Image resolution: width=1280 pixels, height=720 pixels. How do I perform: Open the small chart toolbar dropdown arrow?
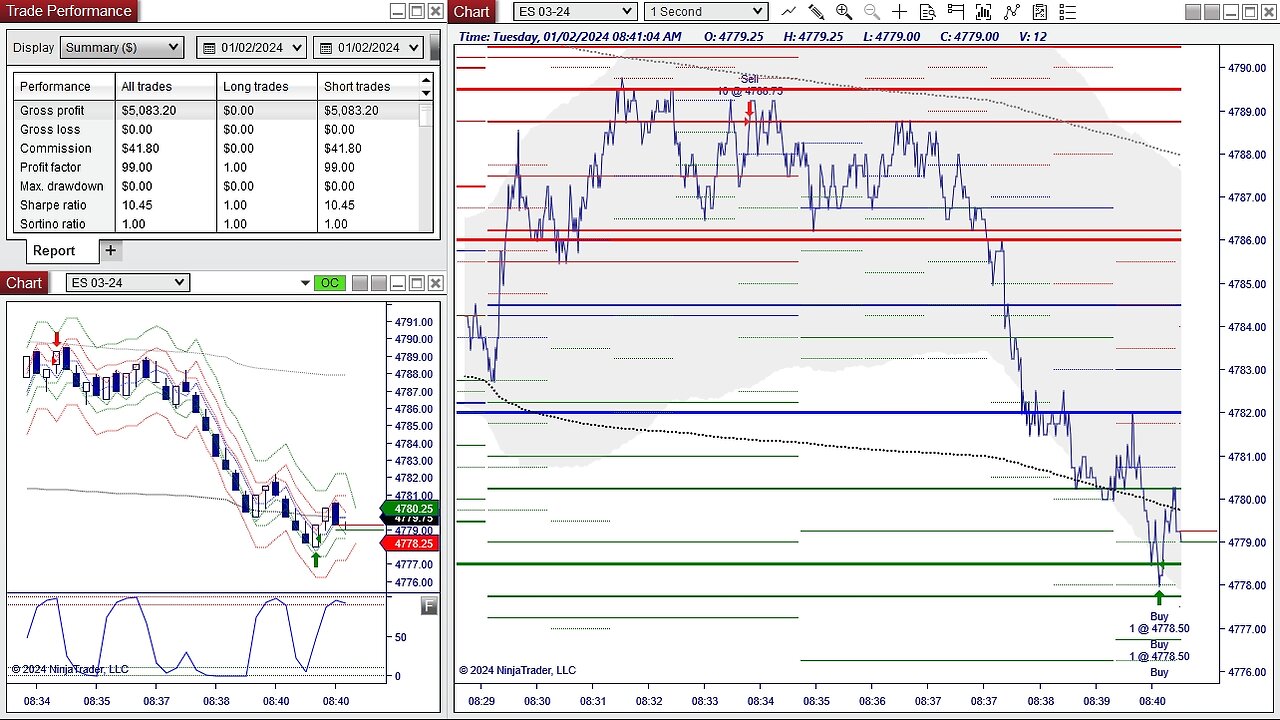pyautogui.click(x=305, y=284)
